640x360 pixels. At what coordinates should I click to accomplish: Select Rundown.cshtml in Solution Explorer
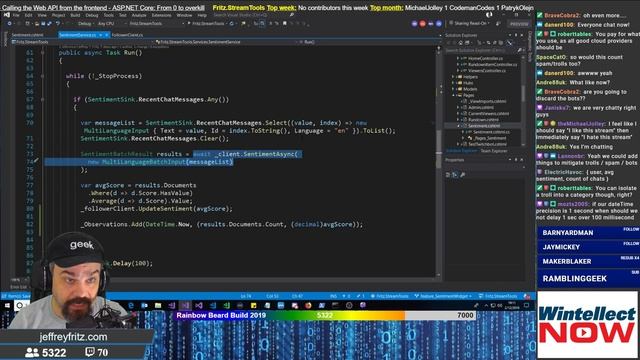[483, 120]
